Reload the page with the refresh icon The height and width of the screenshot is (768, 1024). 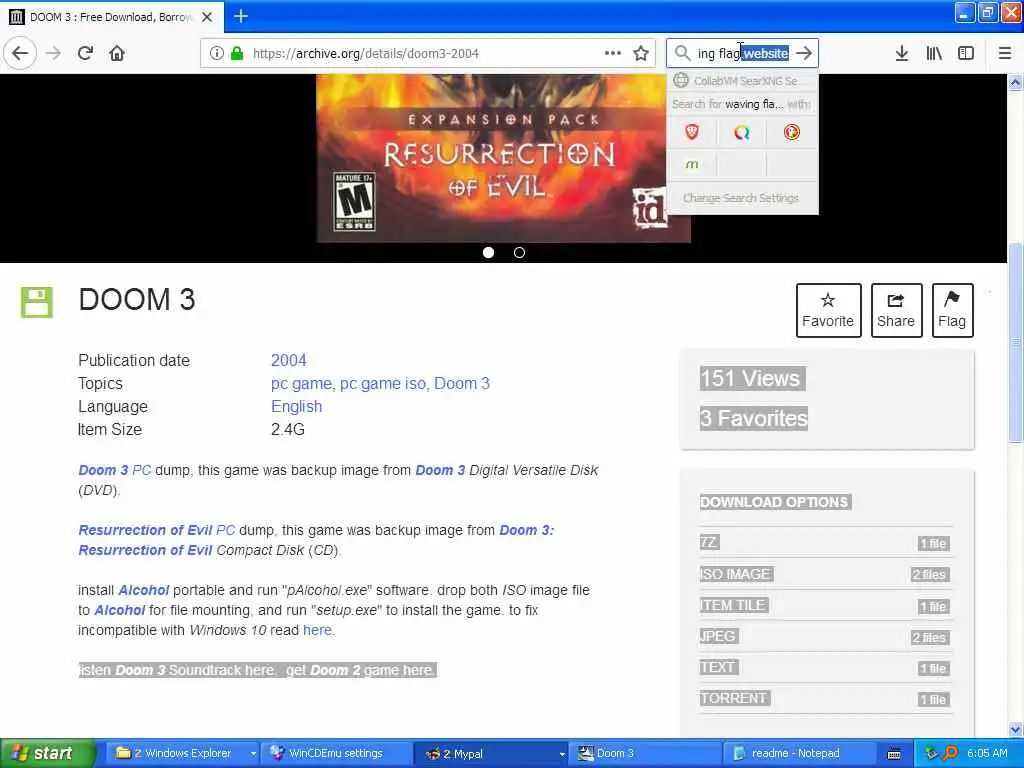[x=85, y=53]
